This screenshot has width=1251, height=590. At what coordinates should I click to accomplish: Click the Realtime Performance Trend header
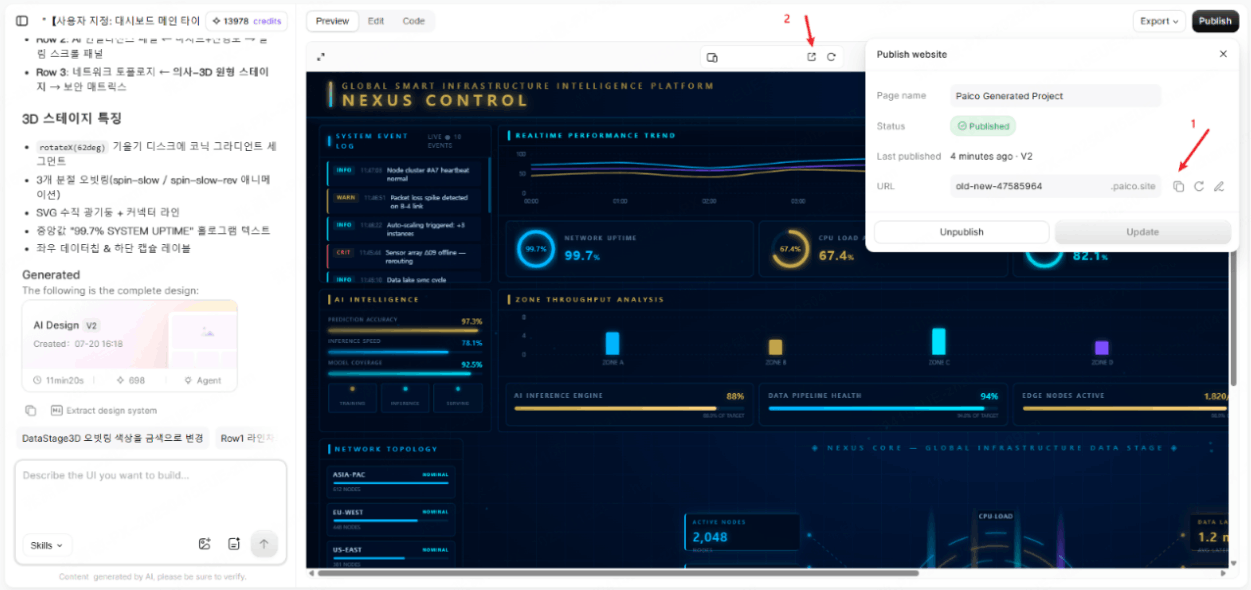click(x=593, y=135)
